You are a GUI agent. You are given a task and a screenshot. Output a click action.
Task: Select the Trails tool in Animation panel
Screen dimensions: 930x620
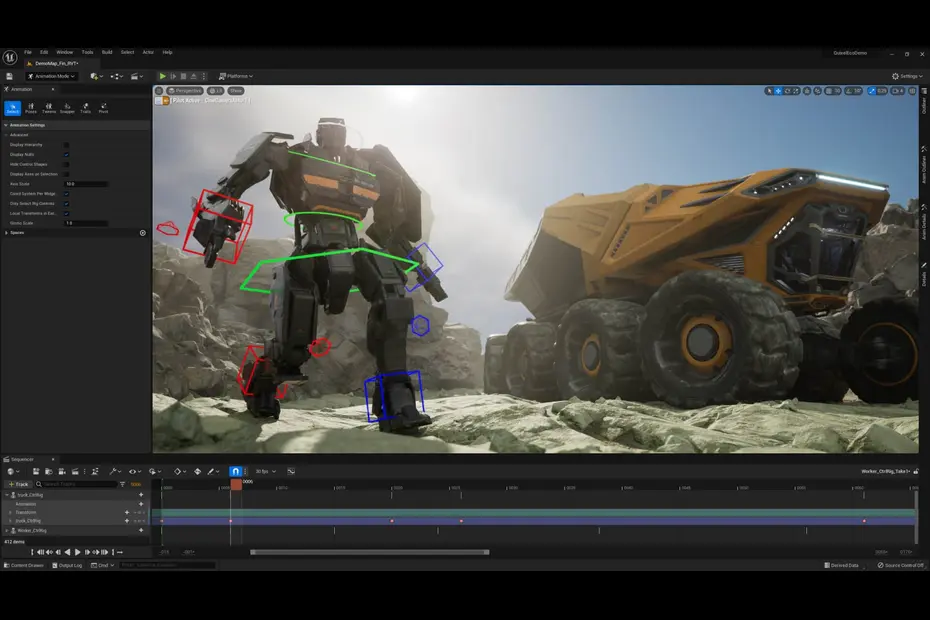click(85, 108)
